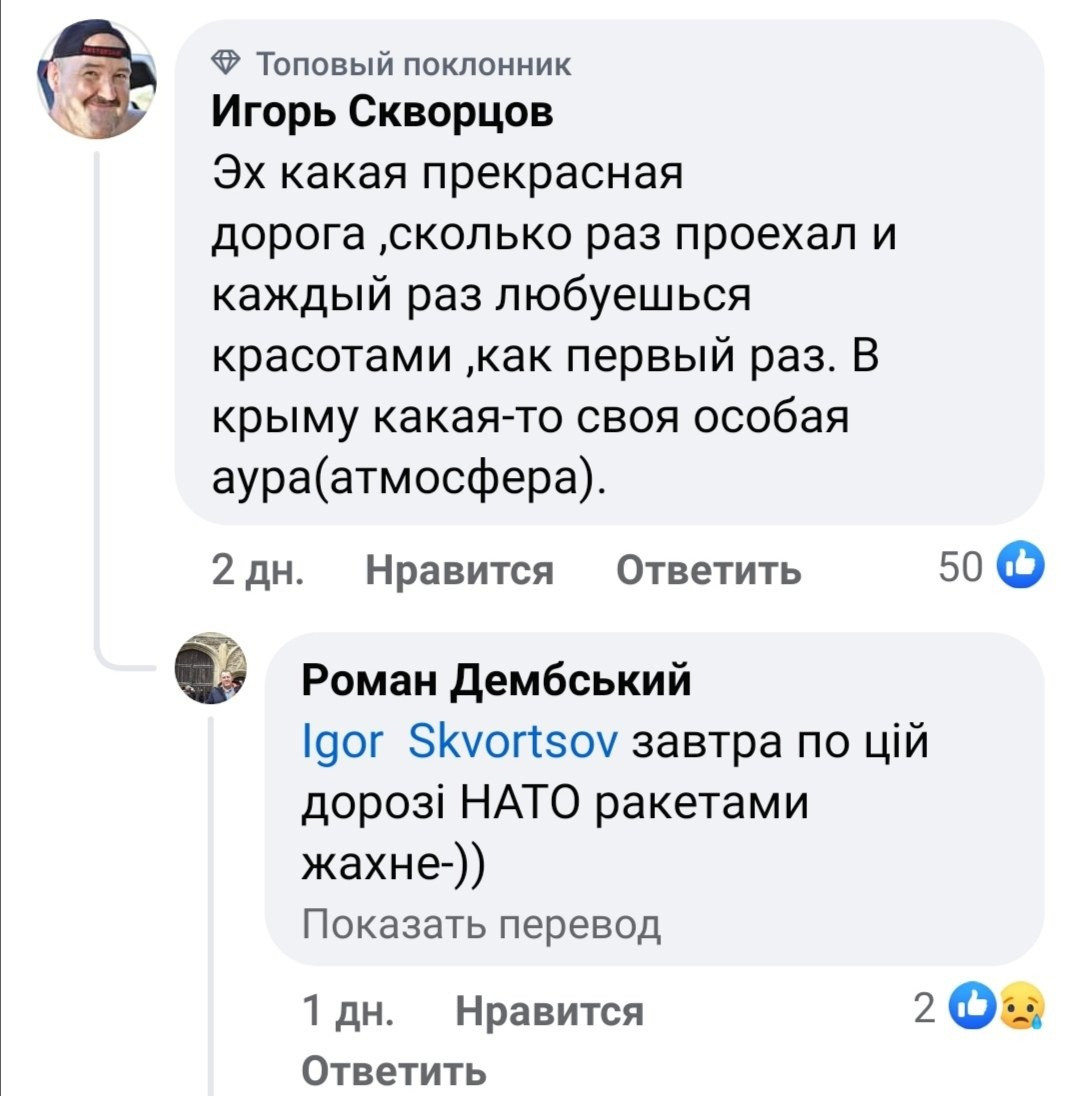This screenshot has height=1096, width=1080.
Task: Like Игорь's comment with "Нравится"
Action: point(459,570)
